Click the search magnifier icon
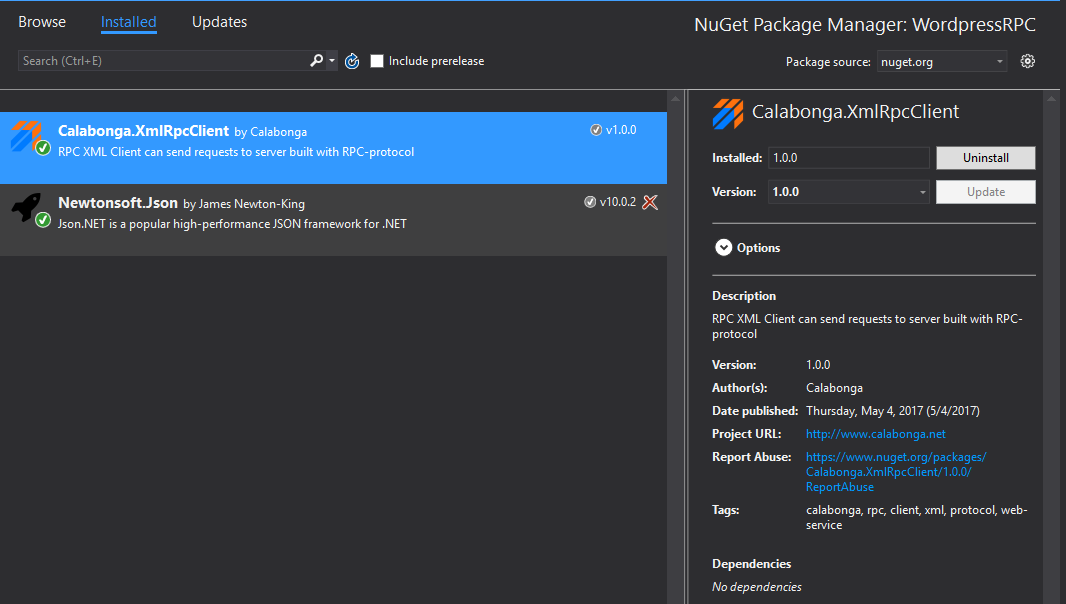The width and height of the screenshot is (1066, 604). pos(316,61)
